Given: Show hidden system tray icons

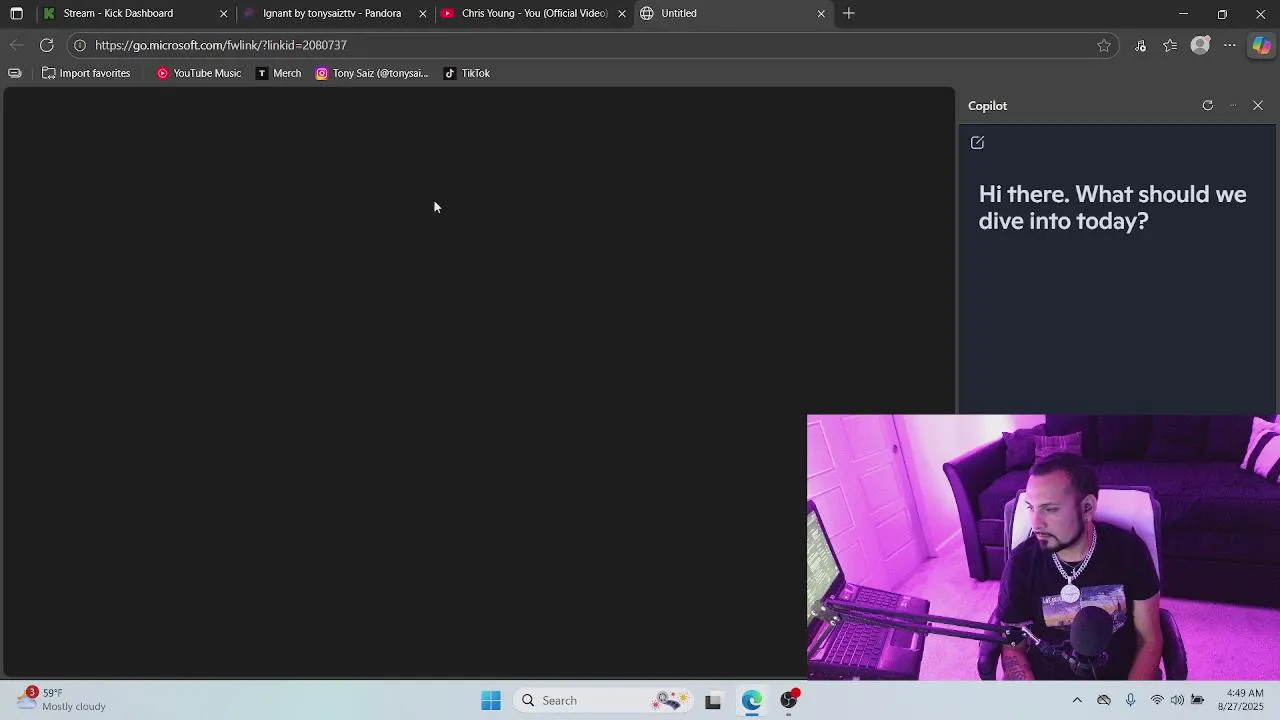Looking at the screenshot, I should tap(1077, 700).
